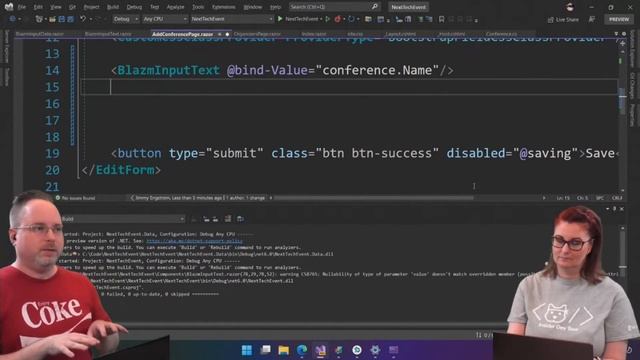Switch to BlazmInputDate.razor tab
The width and height of the screenshot is (640, 360).
[x=40, y=34]
